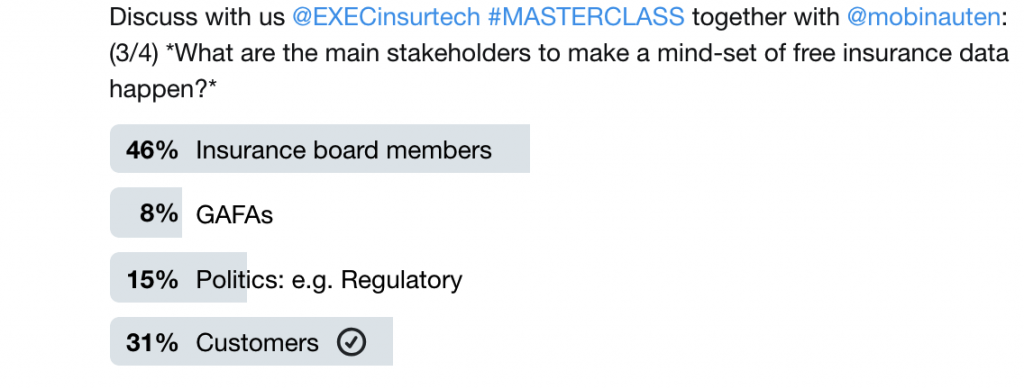Image resolution: width=1024 pixels, height=389 pixels.
Task: Open the #MASTERCLASS hashtag link
Action: click(586, 17)
